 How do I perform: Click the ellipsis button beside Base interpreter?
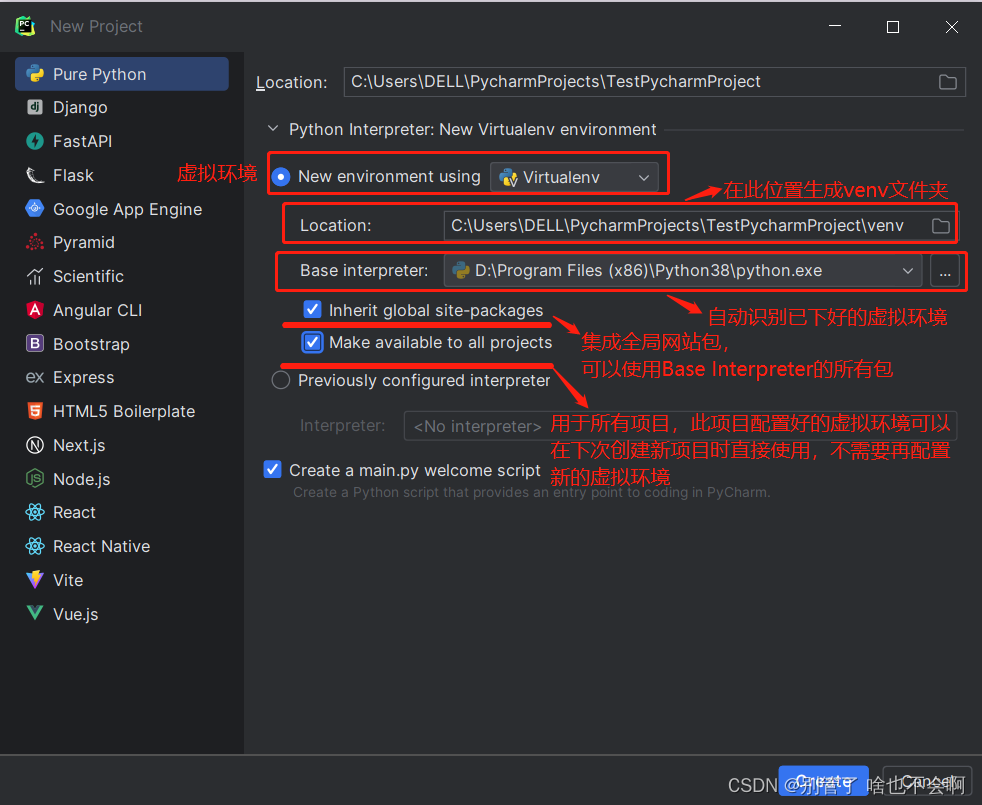(x=944, y=271)
